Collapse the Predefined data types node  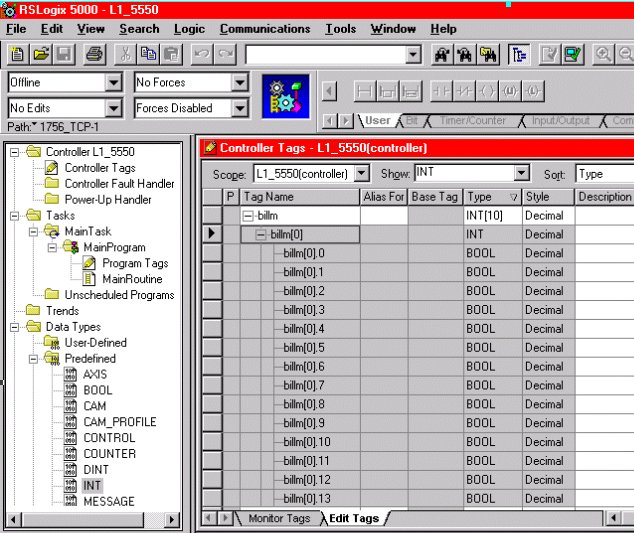point(34,359)
